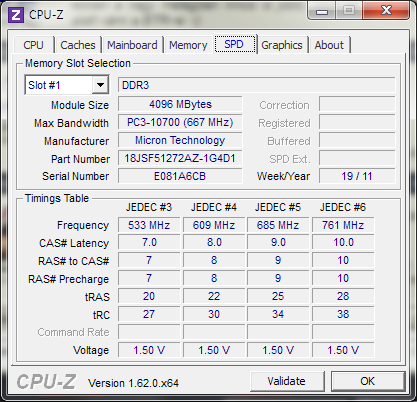Click the empty Buffered field
This screenshot has height=402, width=417.
pyautogui.click(x=357, y=141)
